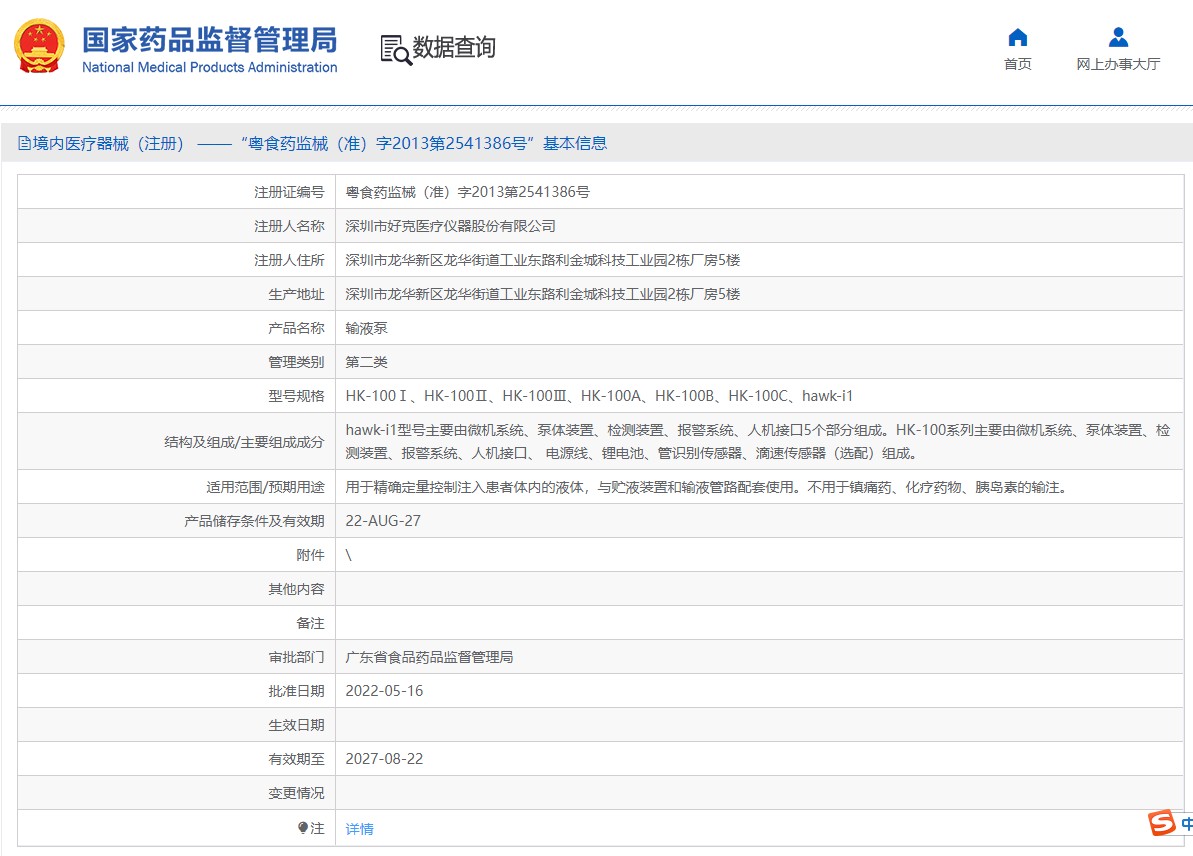Image resolution: width=1193 pixels, height=856 pixels.
Task: Click the 注册证编号 value 粤食药监械 cell
Action: click(467, 192)
